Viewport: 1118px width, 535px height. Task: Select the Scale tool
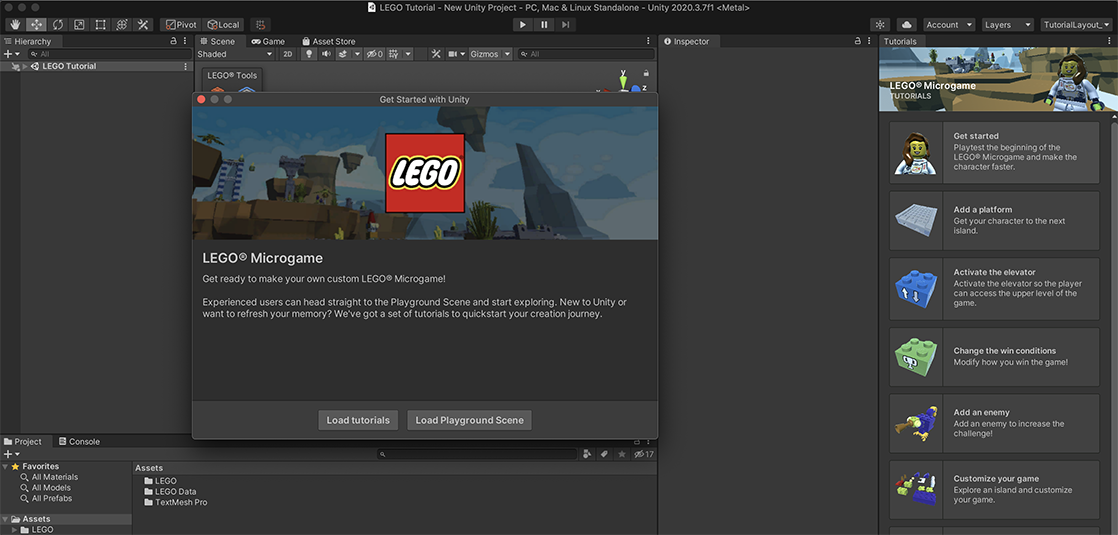click(x=79, y=24)
